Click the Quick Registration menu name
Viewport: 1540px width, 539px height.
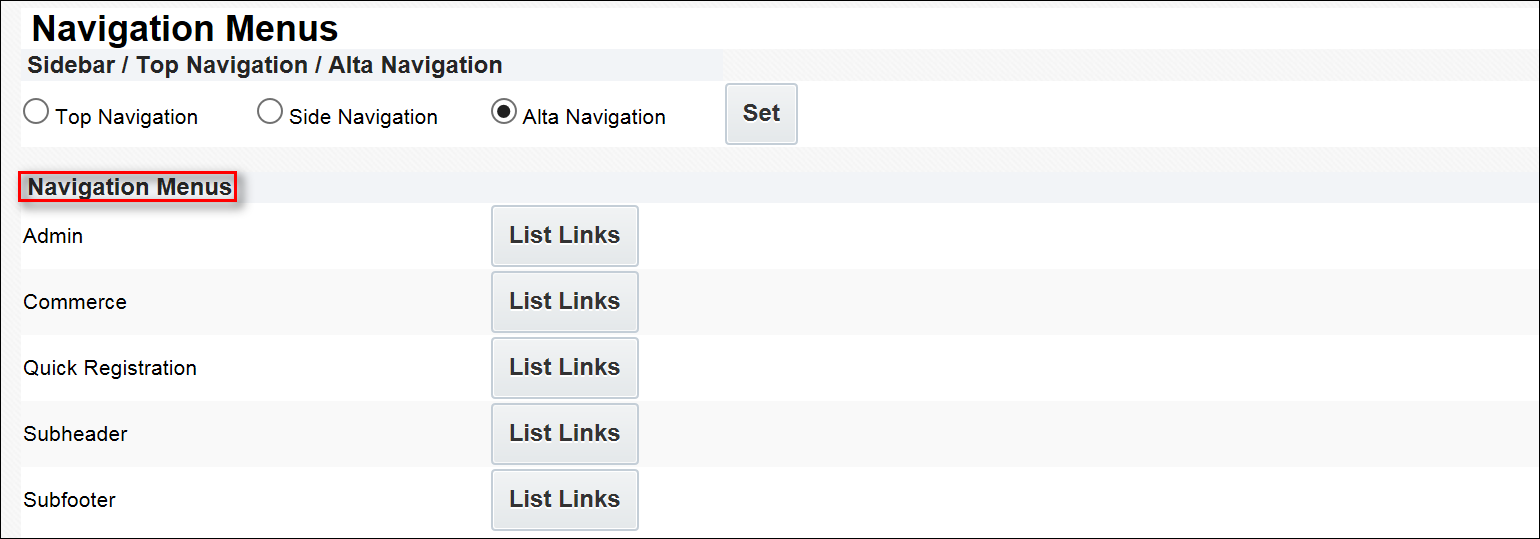click(110, 368)
